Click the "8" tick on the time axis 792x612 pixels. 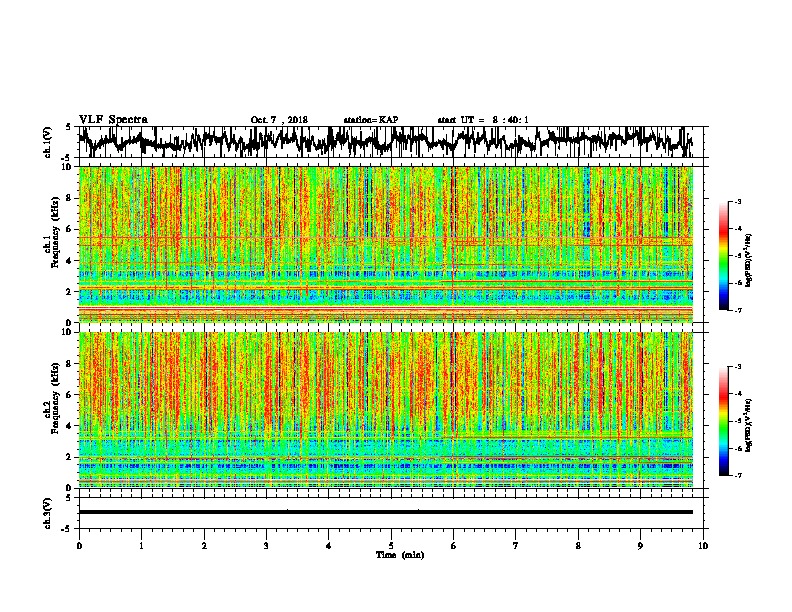pos(578,546)
